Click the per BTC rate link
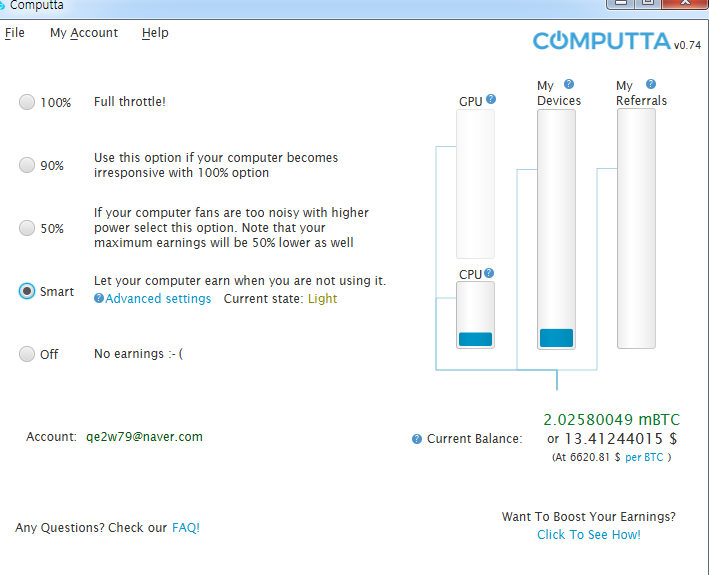This screenshot has width=709, height=575. click(x=644, y=457)
